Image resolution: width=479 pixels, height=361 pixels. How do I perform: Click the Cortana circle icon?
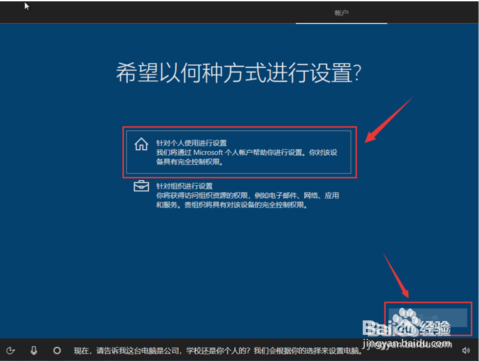pos(57,350)
